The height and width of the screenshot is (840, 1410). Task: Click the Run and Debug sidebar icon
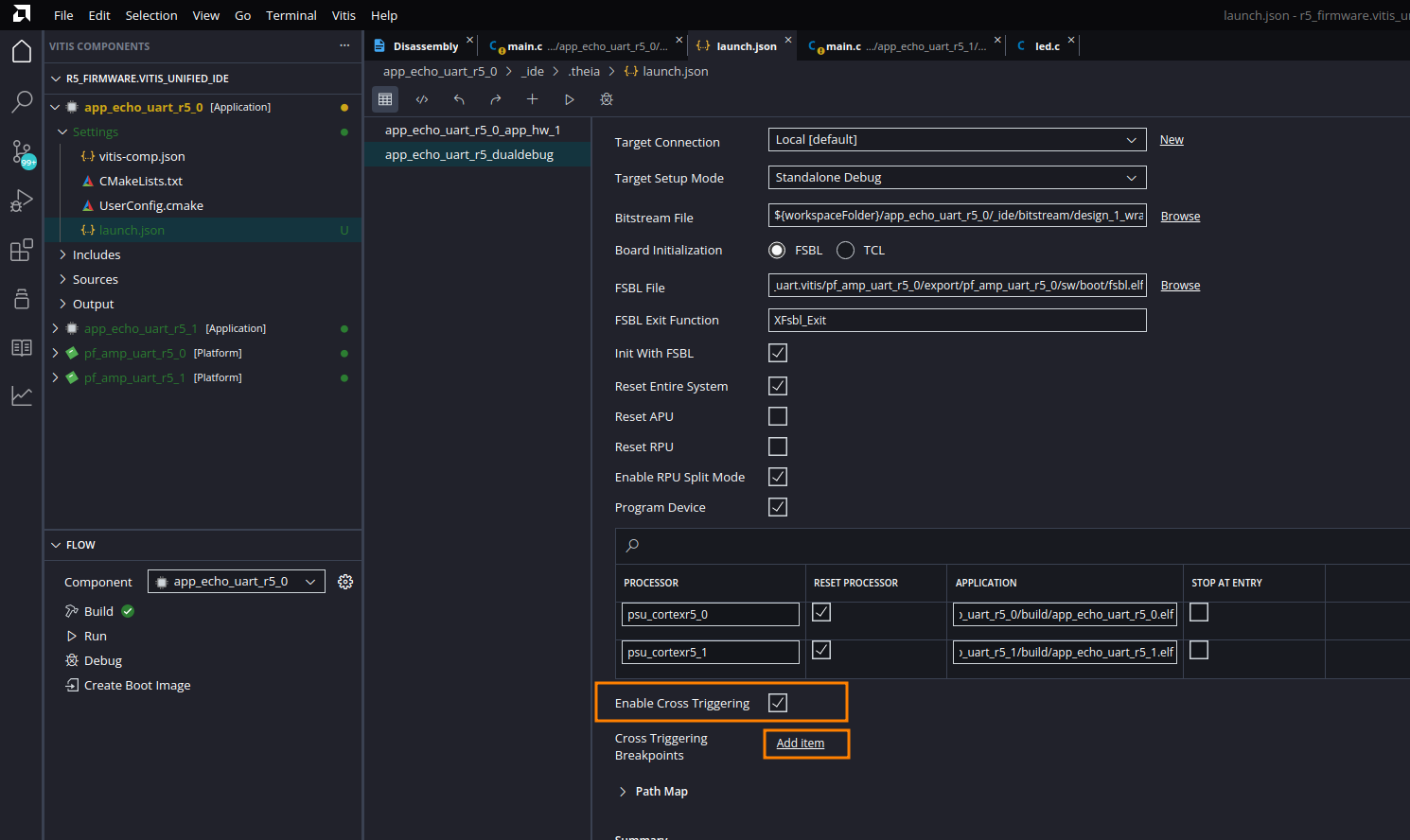tap(22, 201)
